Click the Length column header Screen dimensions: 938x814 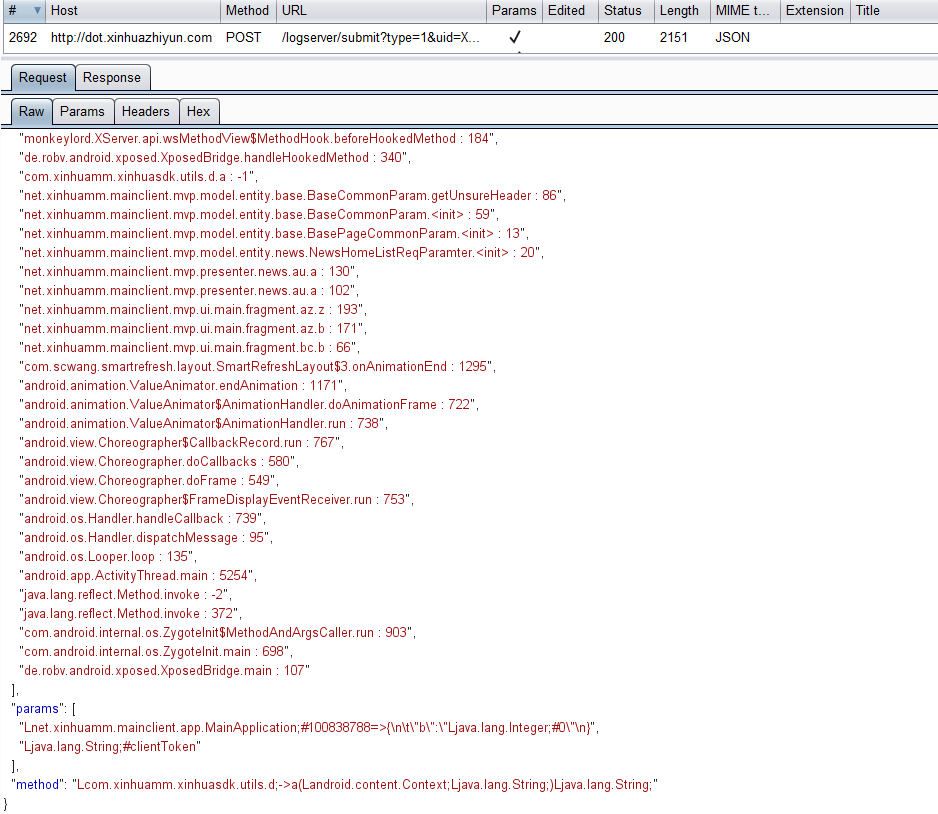tap(682, 11)
